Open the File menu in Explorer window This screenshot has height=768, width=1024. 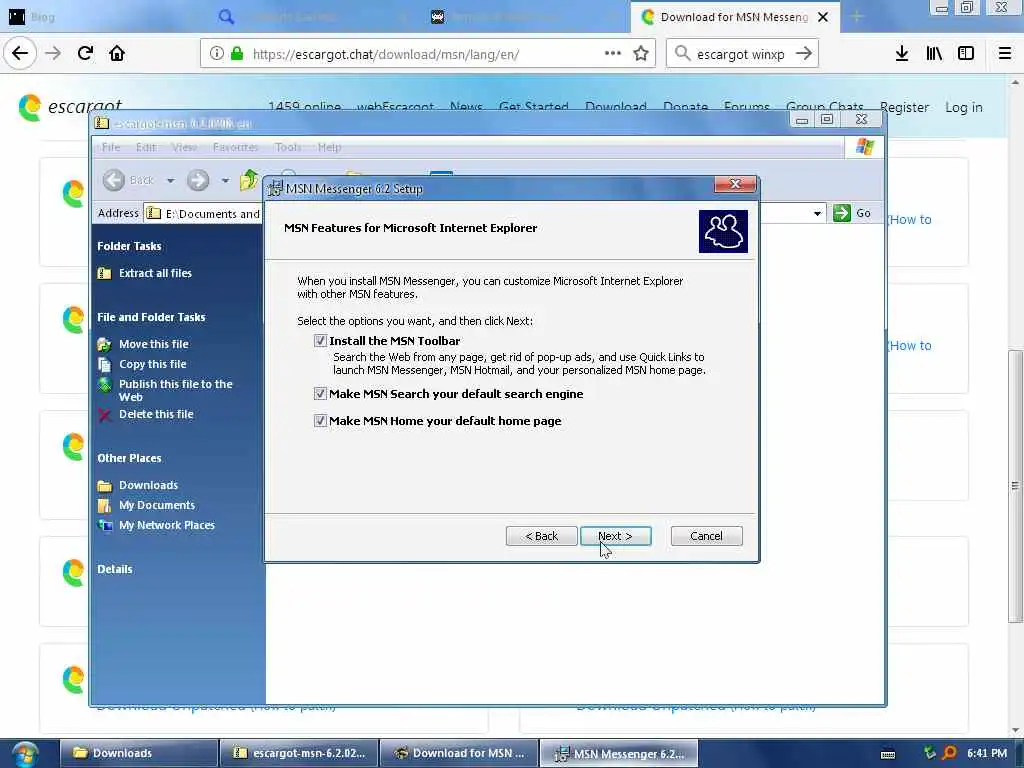[111, 147]
